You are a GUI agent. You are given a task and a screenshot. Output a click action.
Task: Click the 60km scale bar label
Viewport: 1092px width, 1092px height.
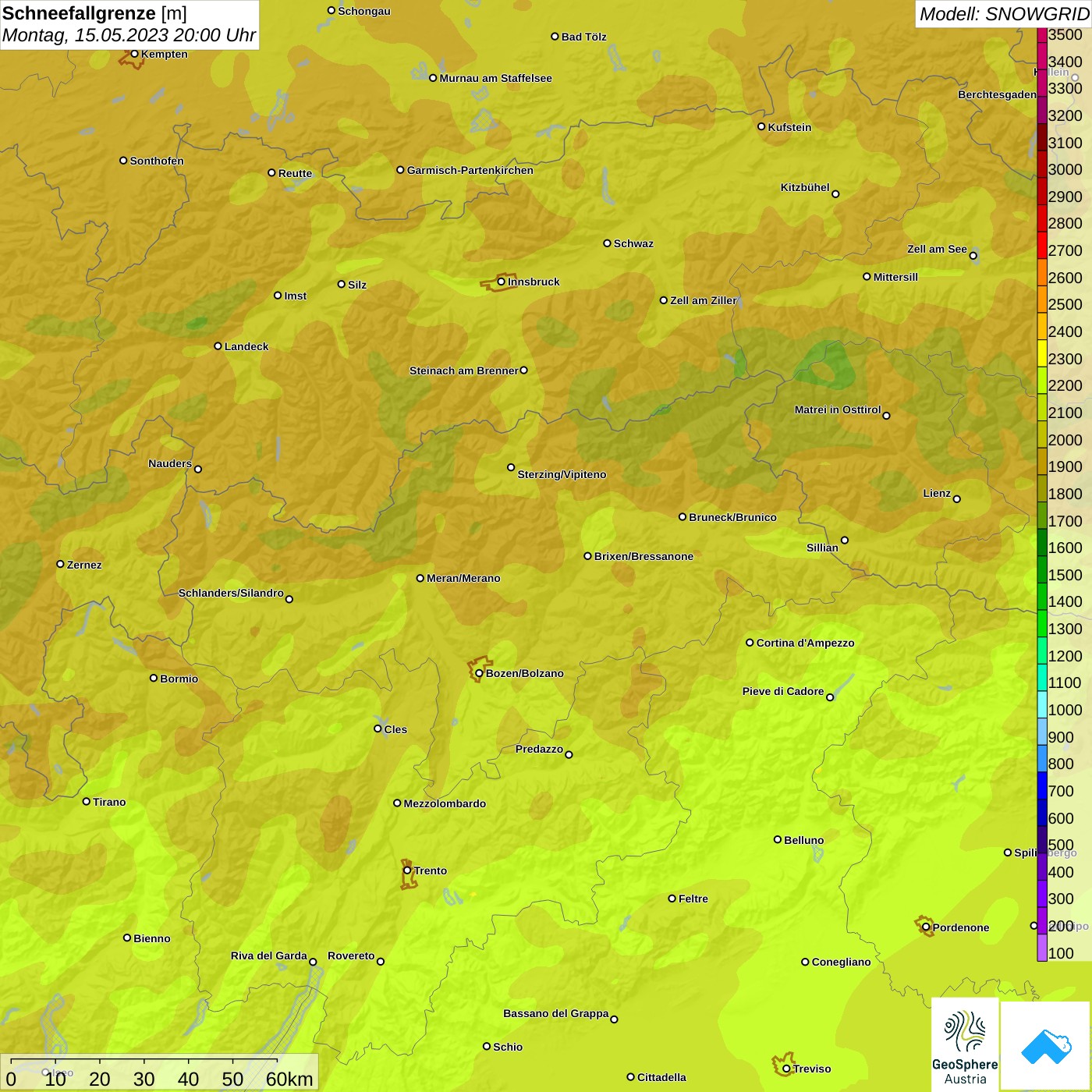tap(289, 1079)
